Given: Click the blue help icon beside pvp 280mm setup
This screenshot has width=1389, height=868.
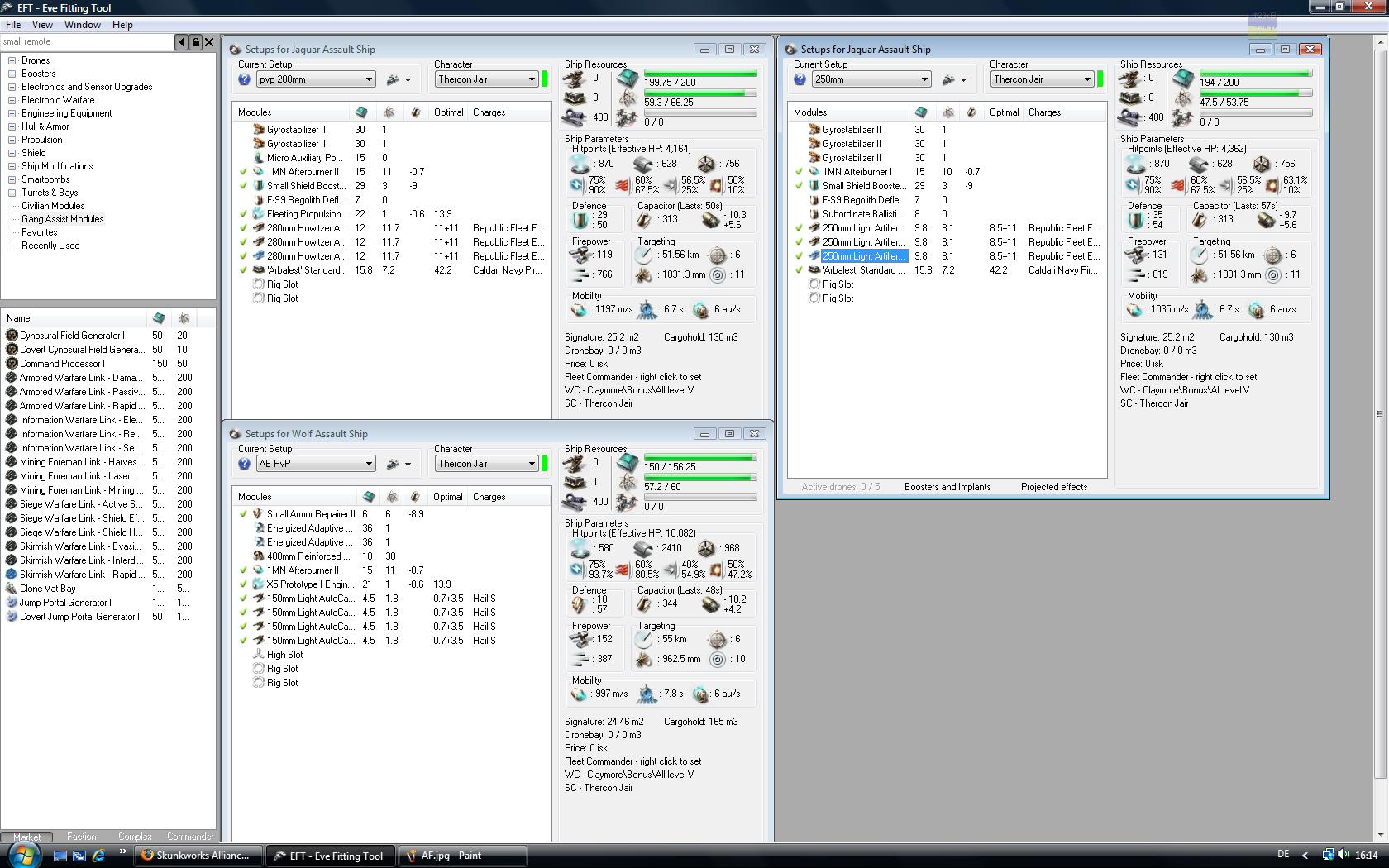Looking at the screenshot, I should pos(244,79).
